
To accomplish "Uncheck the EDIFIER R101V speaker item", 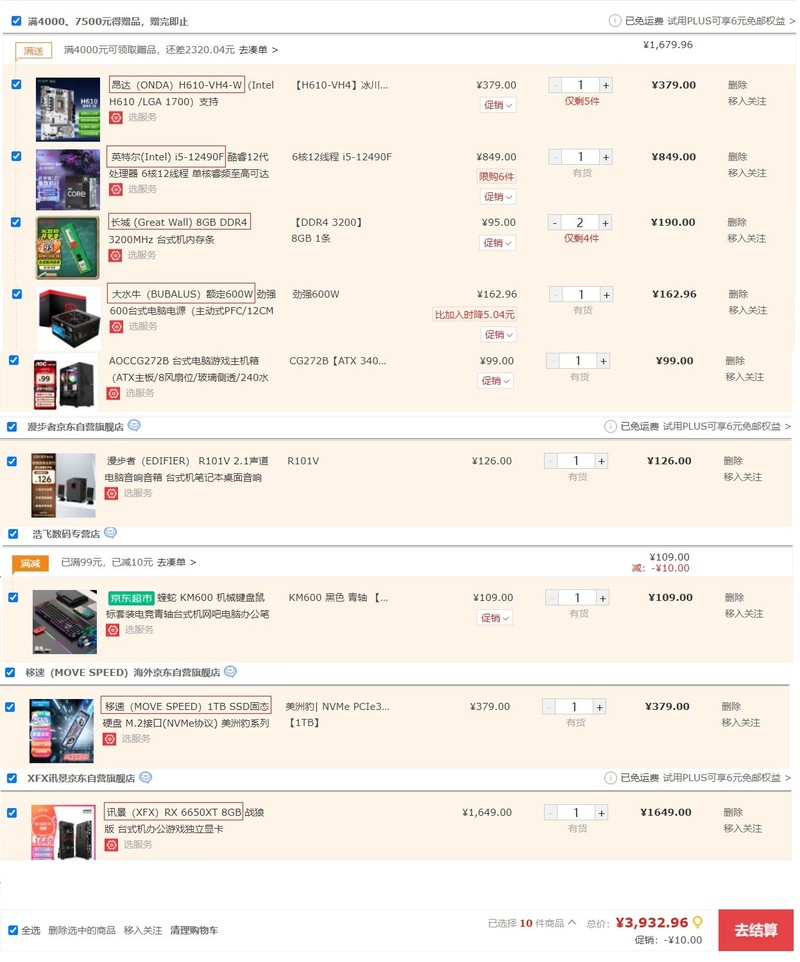I will click(x=12, y=461).
